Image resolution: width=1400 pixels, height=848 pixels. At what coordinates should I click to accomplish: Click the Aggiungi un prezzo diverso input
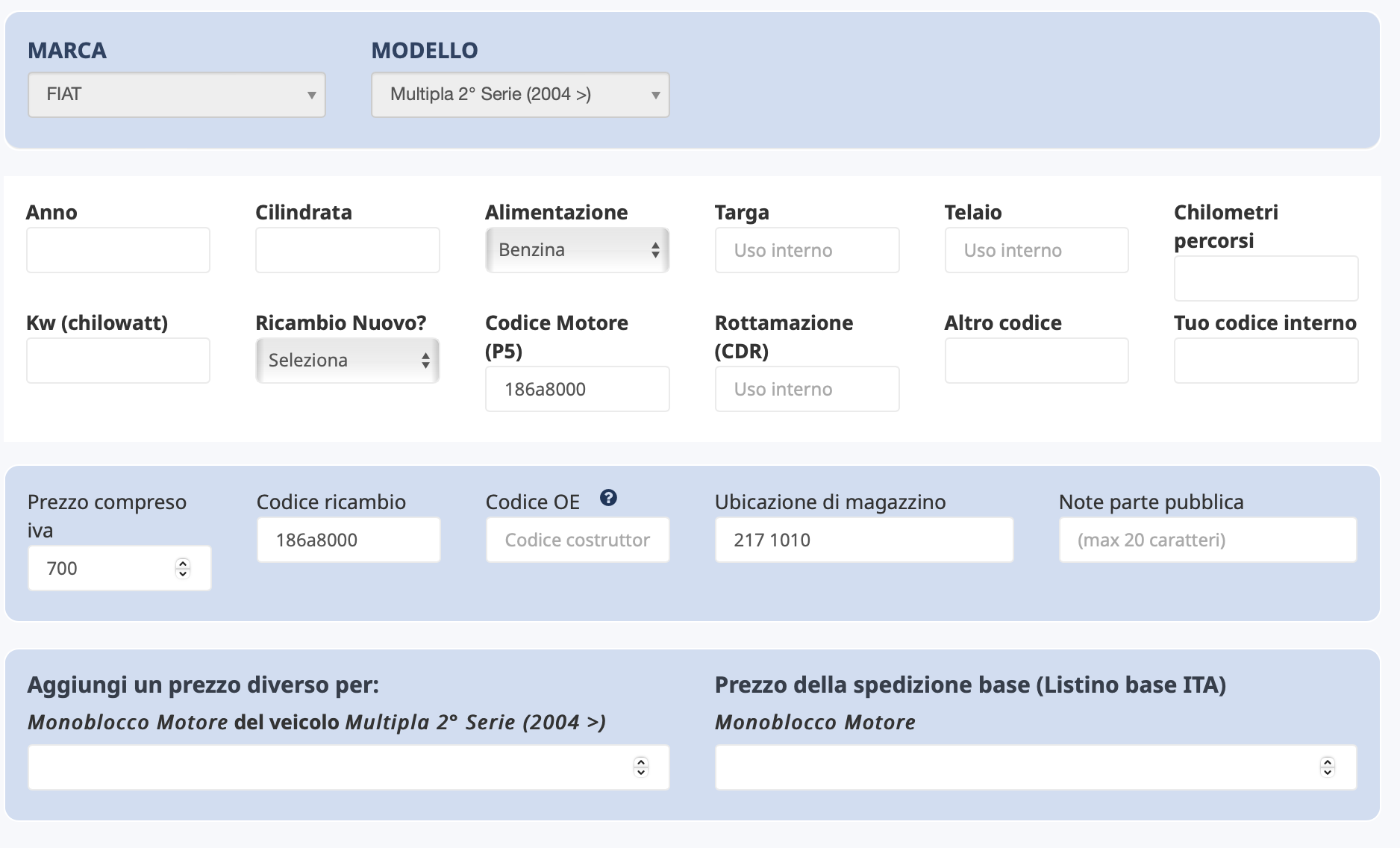tap(349, 767)
